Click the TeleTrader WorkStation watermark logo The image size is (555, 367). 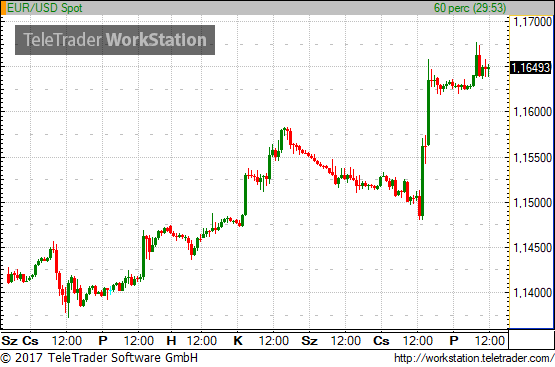(115, 40)
